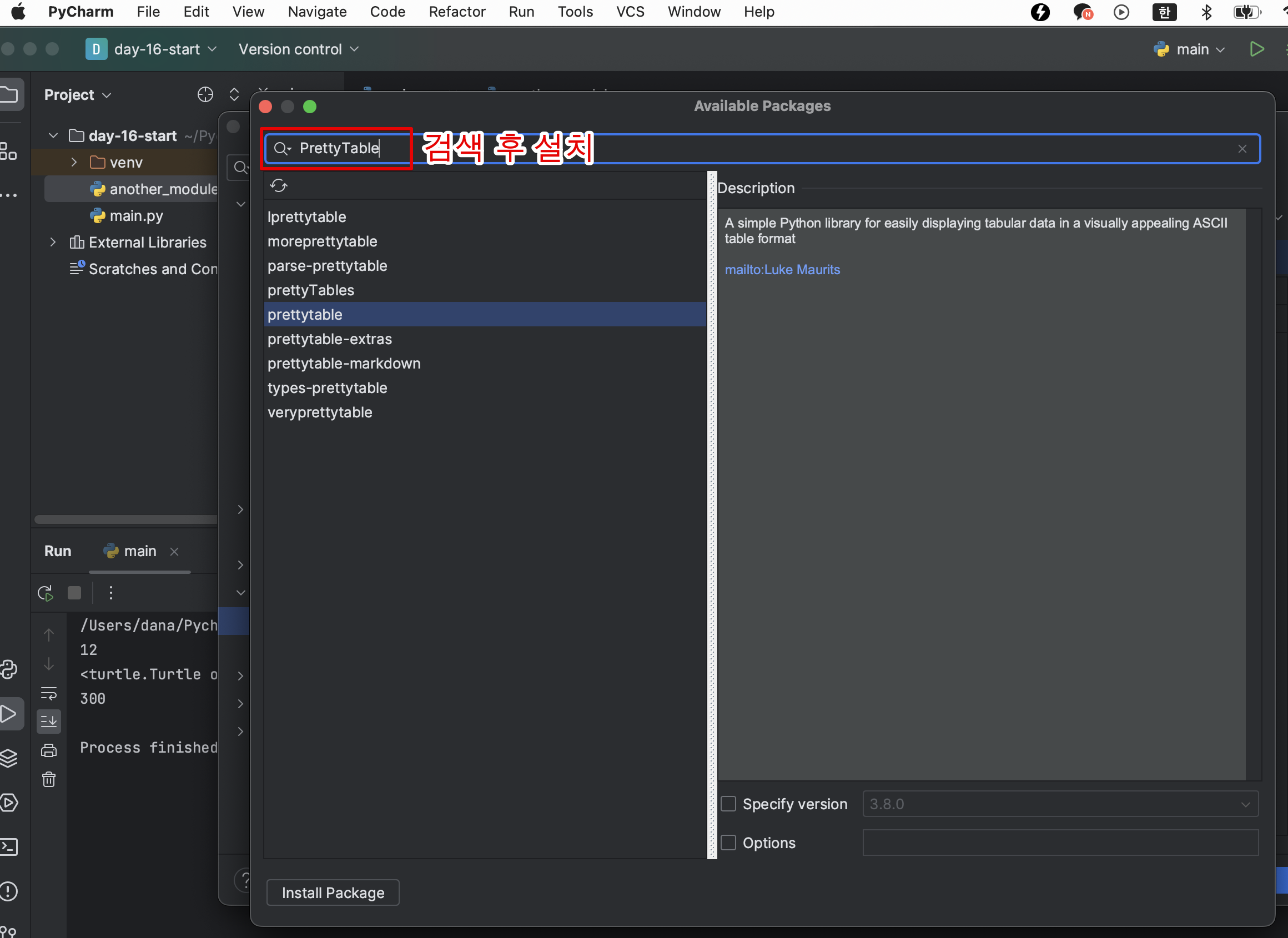Collapse the day-16-start tree node
This screenshot has height=938, width=1288.
(53, 135)
